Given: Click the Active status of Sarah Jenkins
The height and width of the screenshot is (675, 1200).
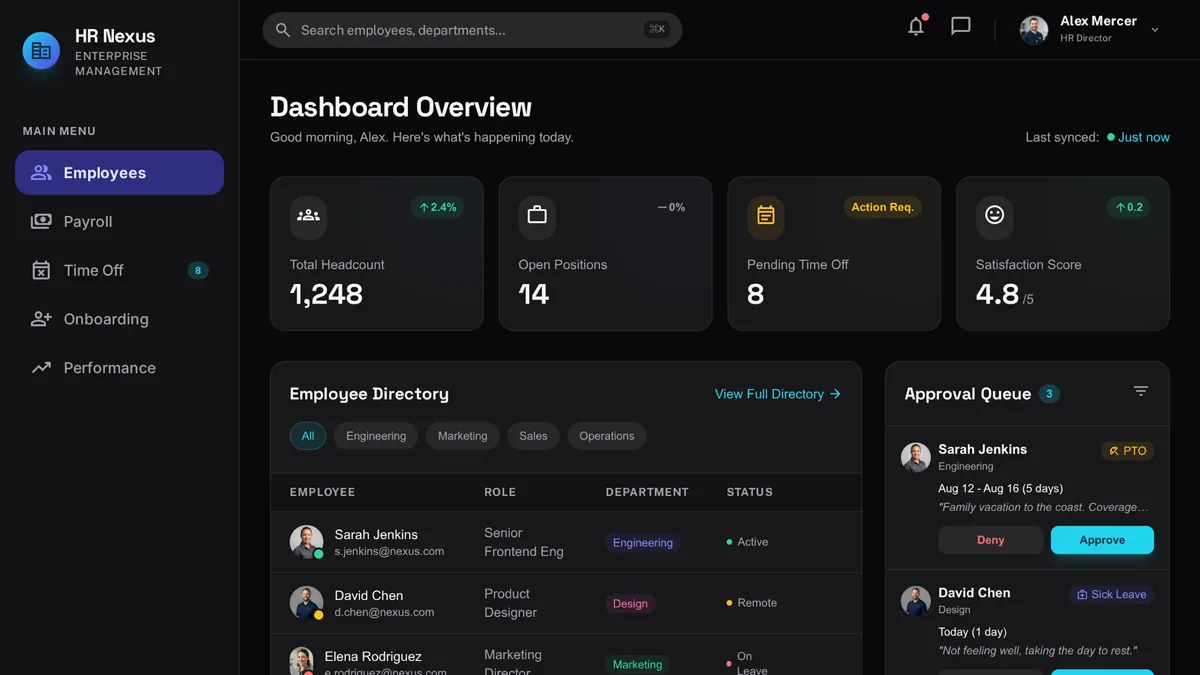Looking at the screenshot, I should click(x=747, y=542).
